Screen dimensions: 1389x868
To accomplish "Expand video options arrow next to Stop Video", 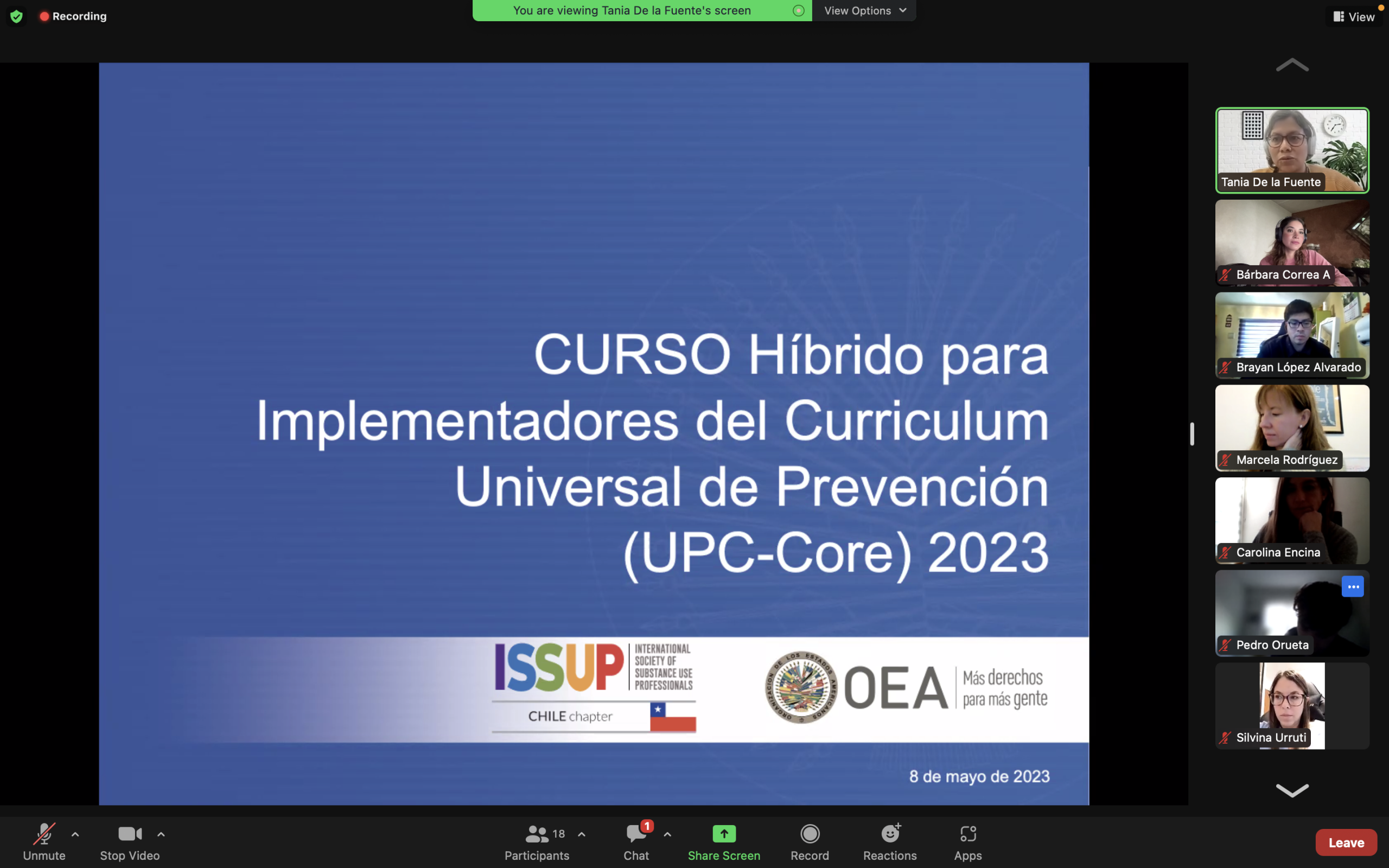I will [161, 834].
